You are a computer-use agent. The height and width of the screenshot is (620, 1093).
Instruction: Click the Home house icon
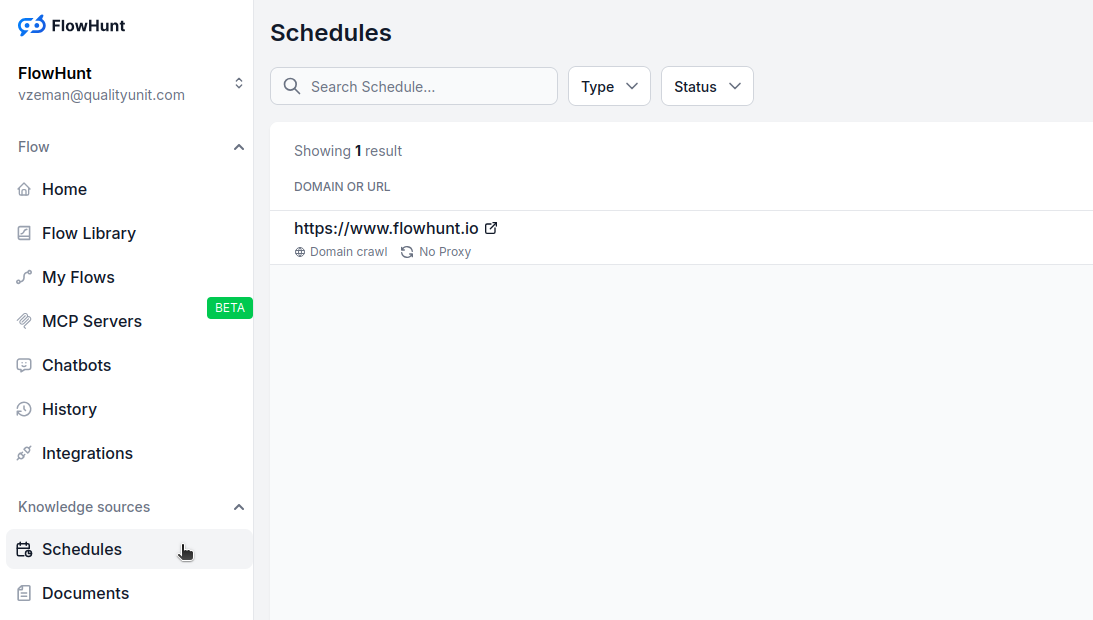pos(25,189)
